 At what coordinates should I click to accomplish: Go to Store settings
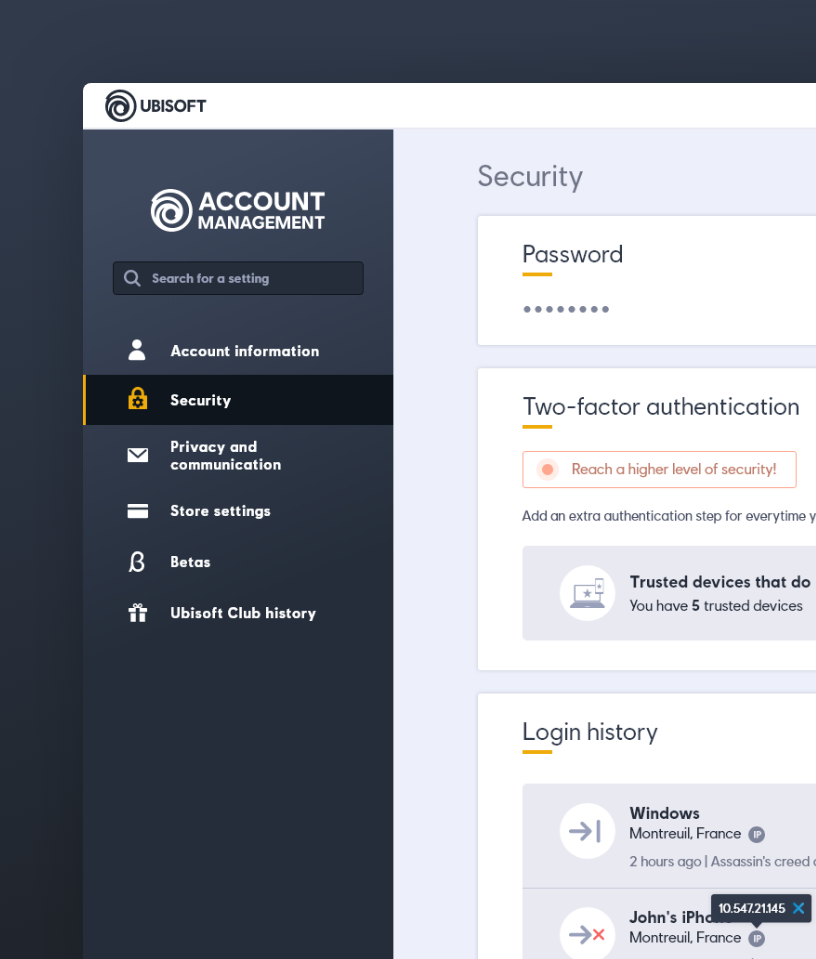click(238, 511)
